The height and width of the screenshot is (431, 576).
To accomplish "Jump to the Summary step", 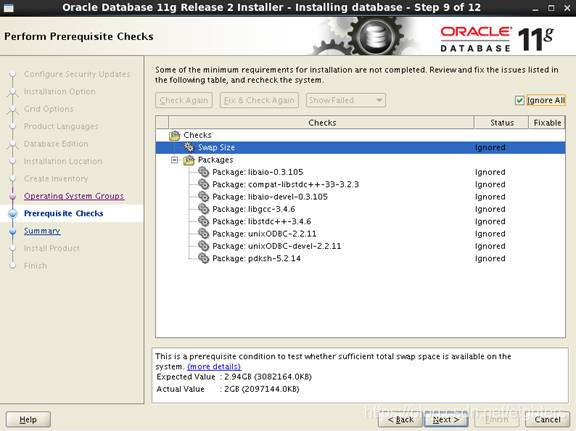I will tap(42, 231).
